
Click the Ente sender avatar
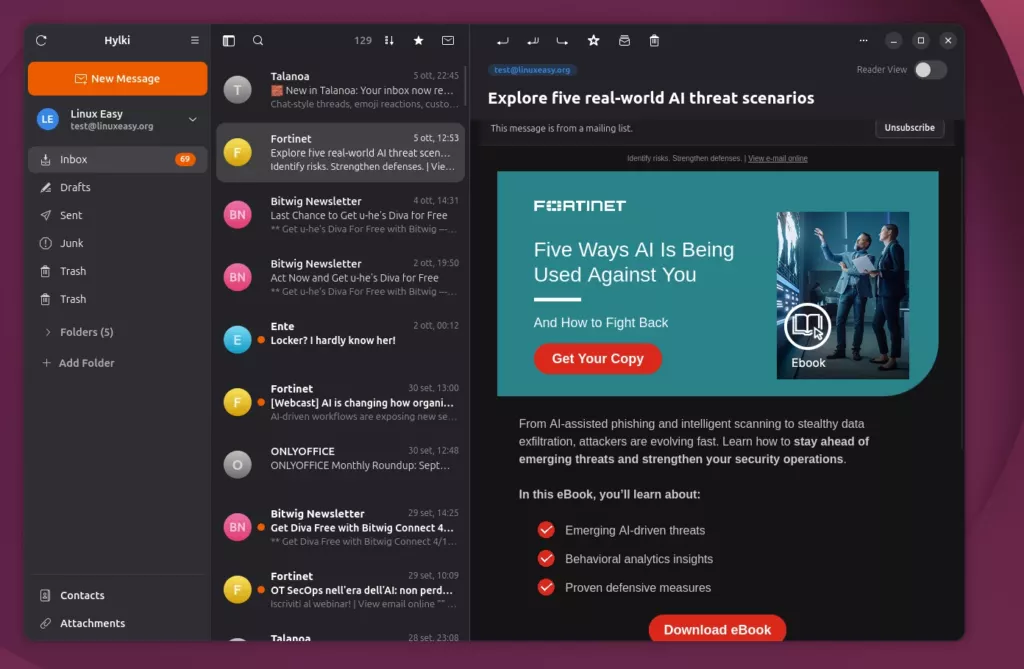(238, 340)
